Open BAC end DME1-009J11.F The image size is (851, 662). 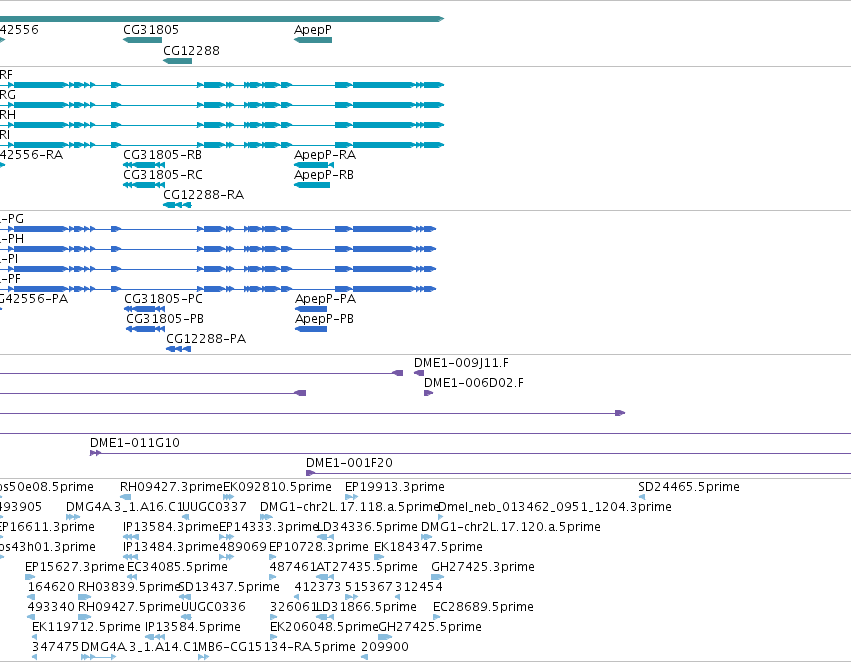click(x=461, y=362)
